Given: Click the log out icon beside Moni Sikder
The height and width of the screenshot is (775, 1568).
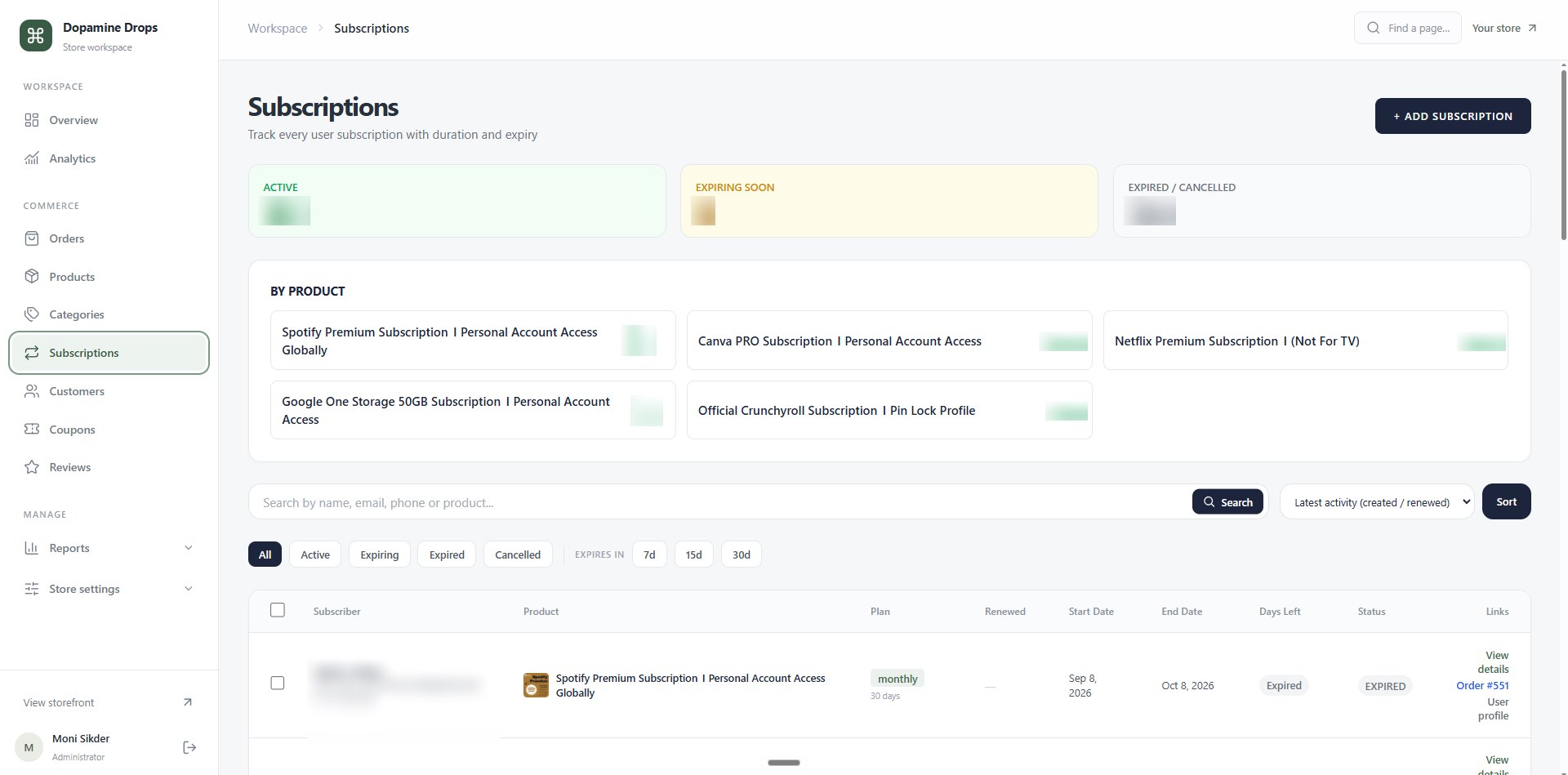Looking at the screenshot, I should (189, 747).
